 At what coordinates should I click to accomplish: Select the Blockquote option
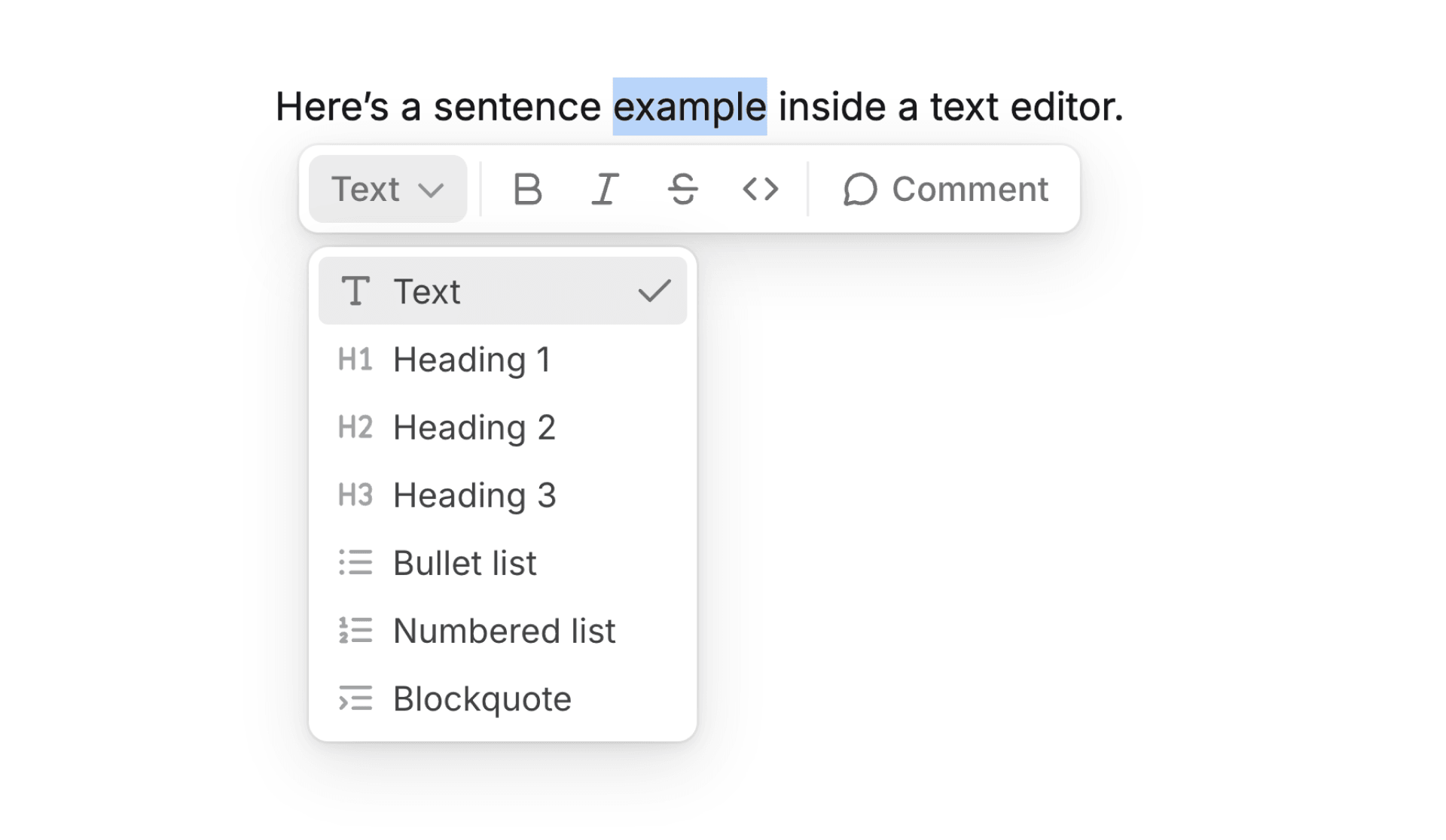481,699
